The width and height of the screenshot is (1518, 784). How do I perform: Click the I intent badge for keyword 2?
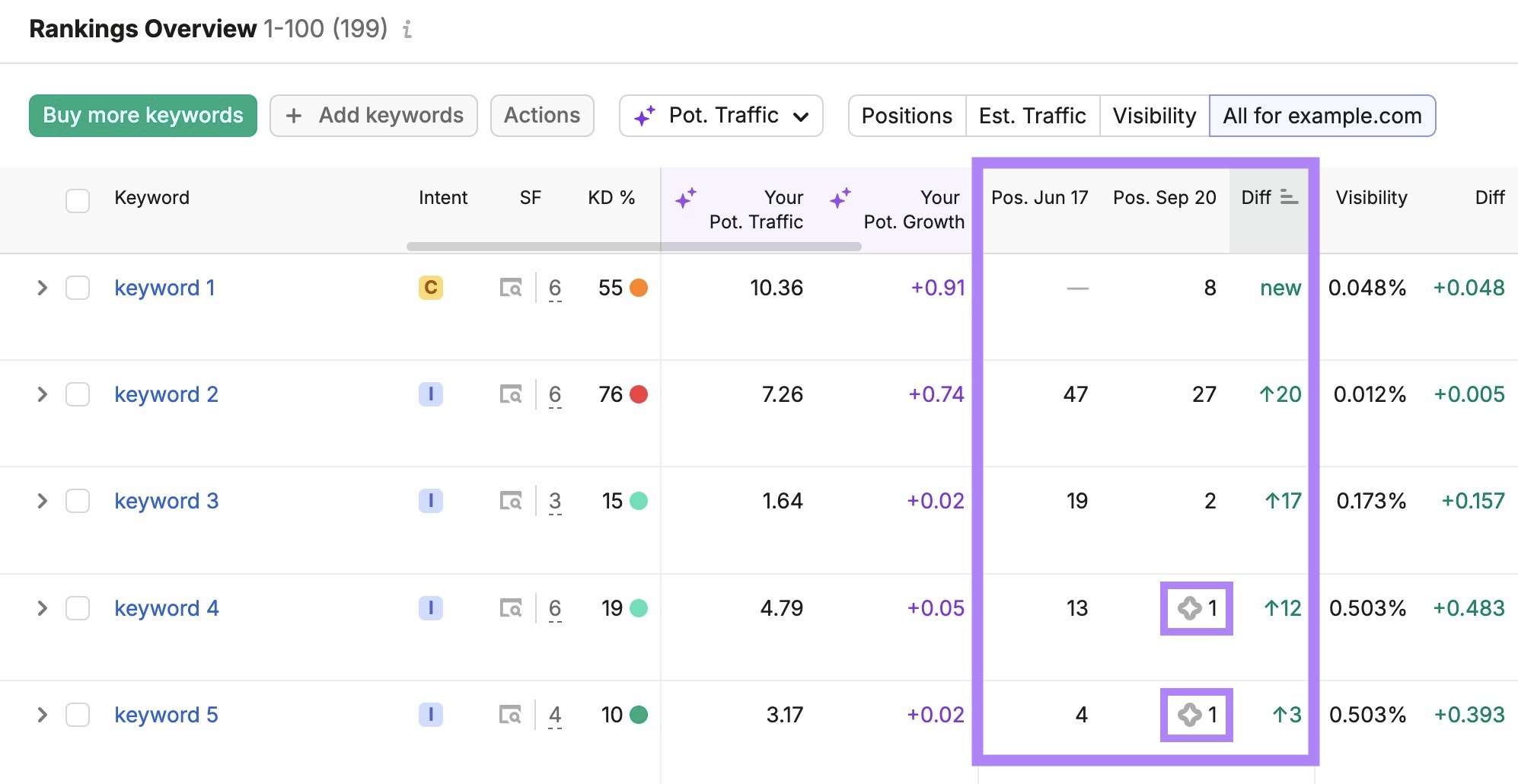pos(431,394)
